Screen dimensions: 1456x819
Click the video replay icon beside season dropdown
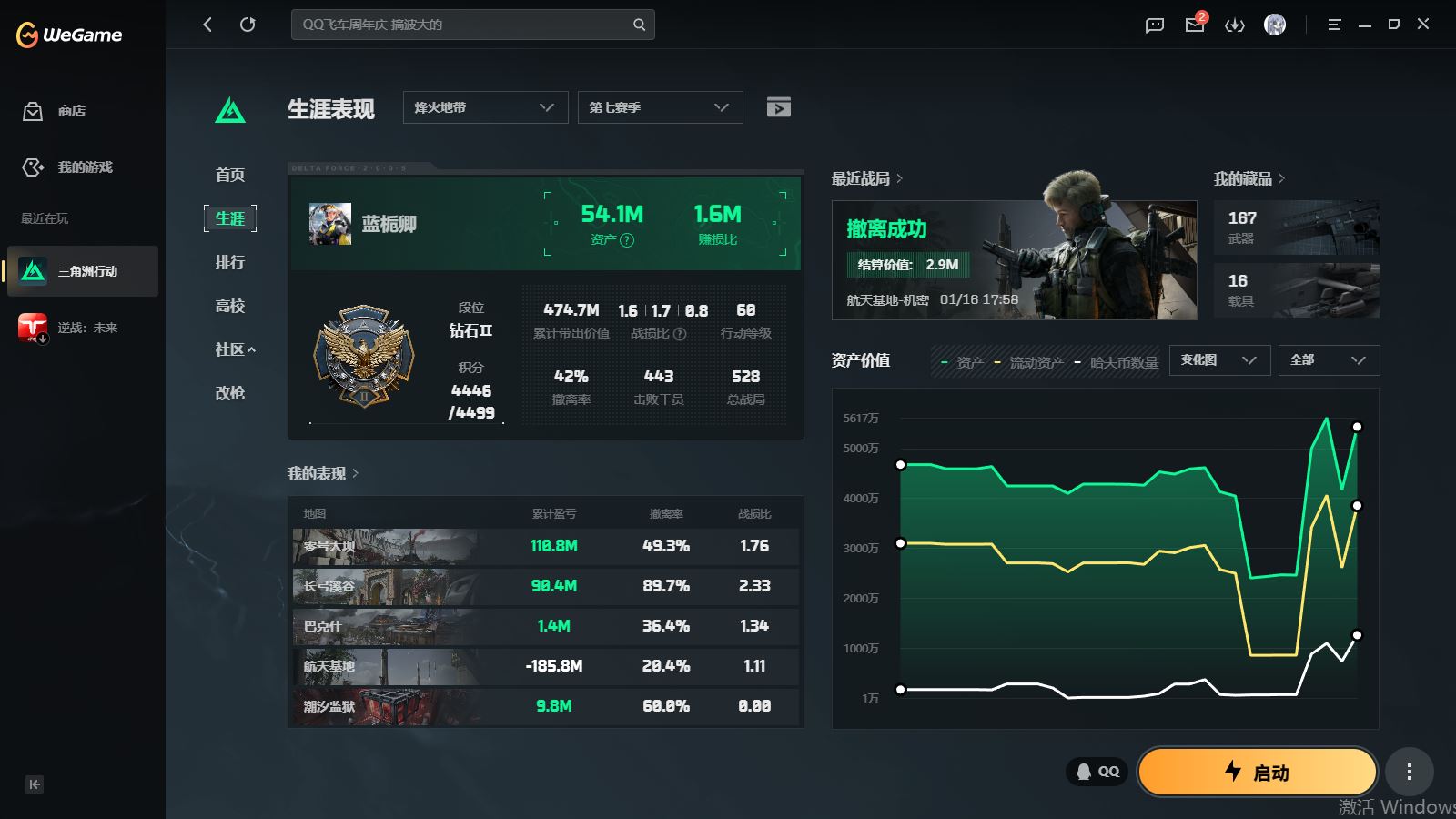pos(778,107)
